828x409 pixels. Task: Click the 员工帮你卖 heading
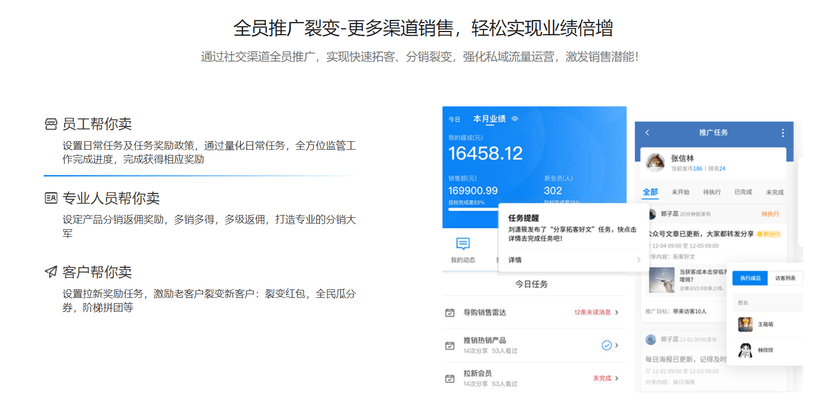tap(97, 125)
